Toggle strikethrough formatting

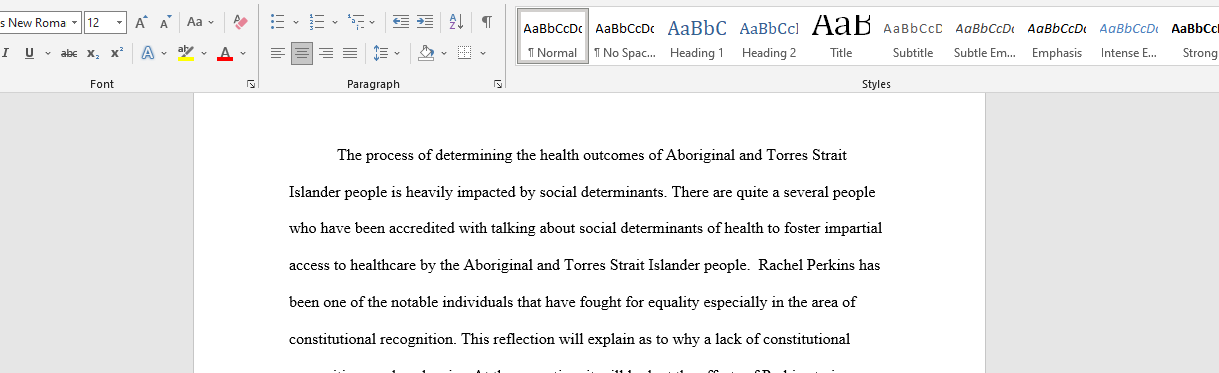click(69, 53)
